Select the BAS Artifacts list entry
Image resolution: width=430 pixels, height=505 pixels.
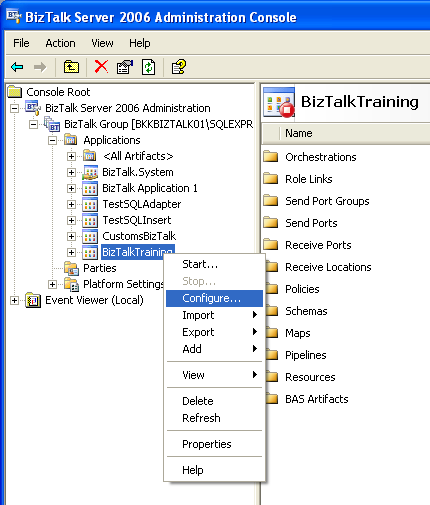[x=316, y=399]
